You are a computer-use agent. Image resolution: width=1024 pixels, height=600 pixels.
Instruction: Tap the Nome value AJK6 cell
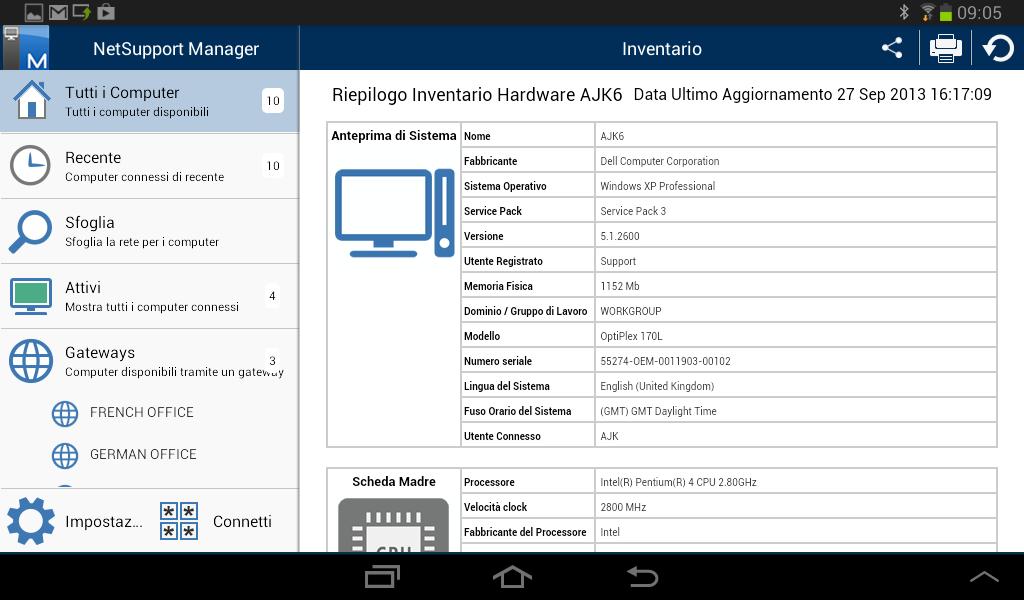tap(796, 136)
